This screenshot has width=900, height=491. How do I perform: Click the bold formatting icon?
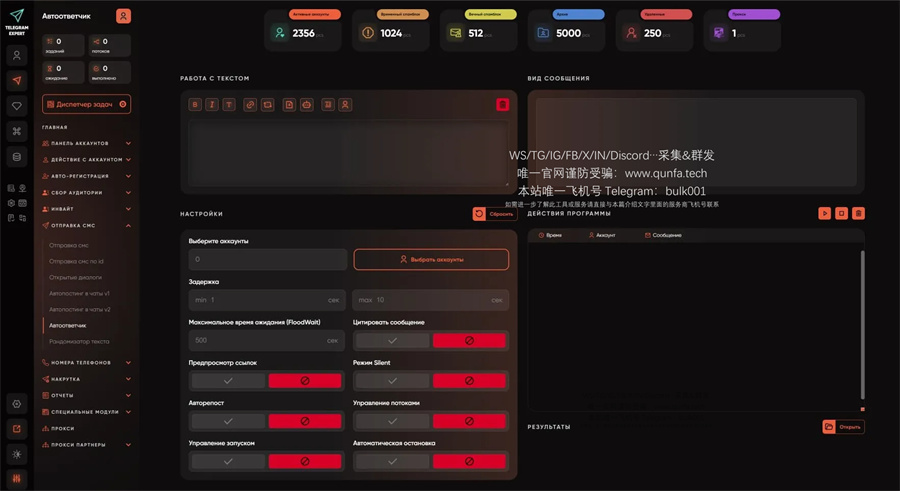tap(195, 105)
